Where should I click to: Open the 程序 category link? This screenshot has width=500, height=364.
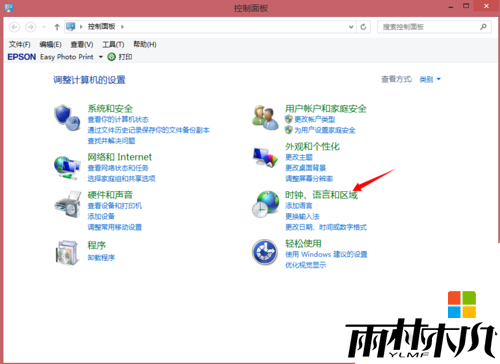97,245
